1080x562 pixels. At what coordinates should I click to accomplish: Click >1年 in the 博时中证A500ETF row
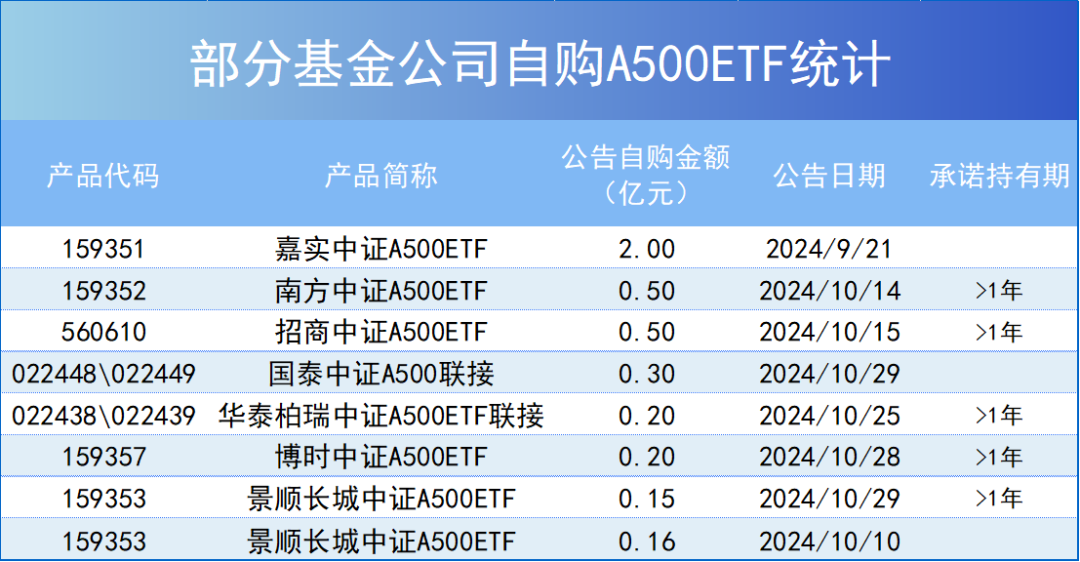(999, 457)
